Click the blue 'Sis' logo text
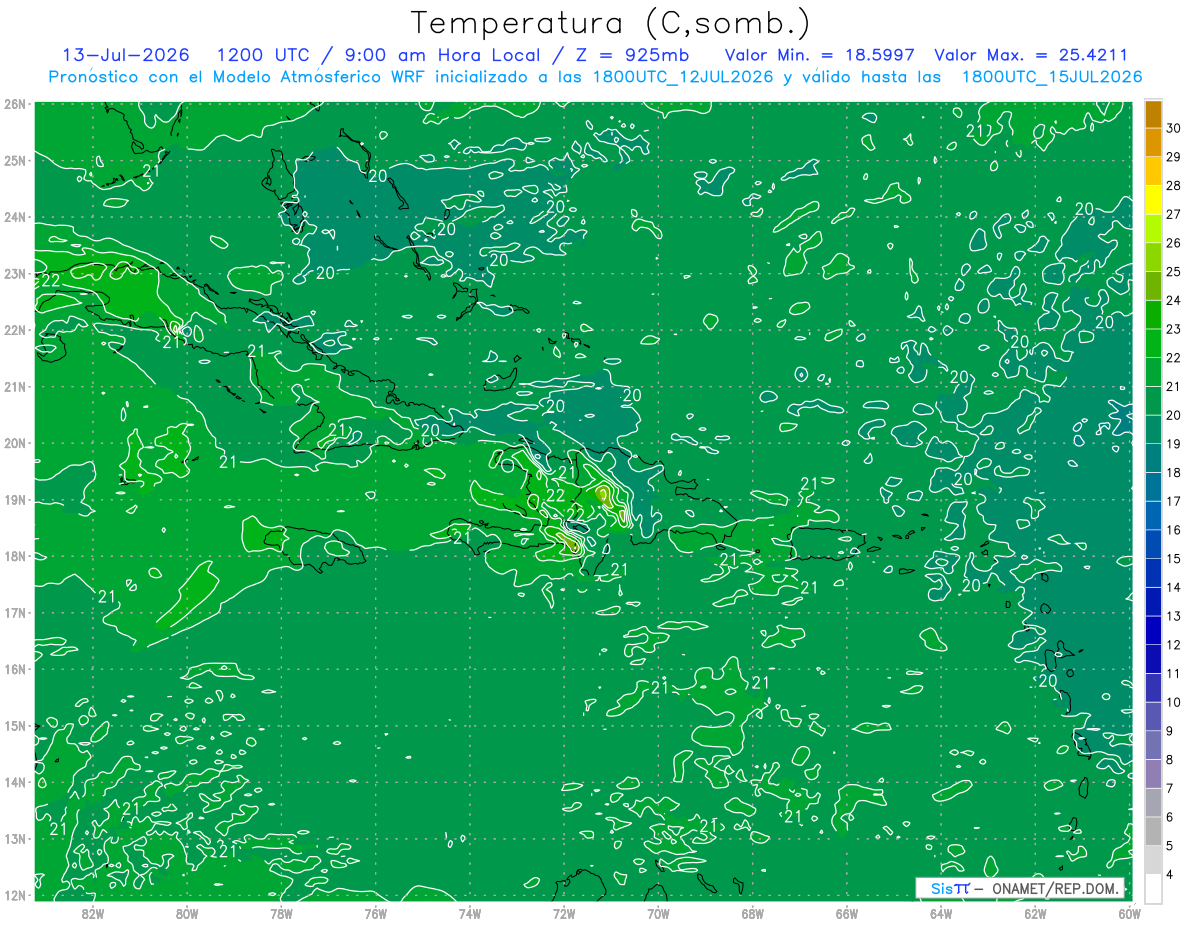 (942, 888)
